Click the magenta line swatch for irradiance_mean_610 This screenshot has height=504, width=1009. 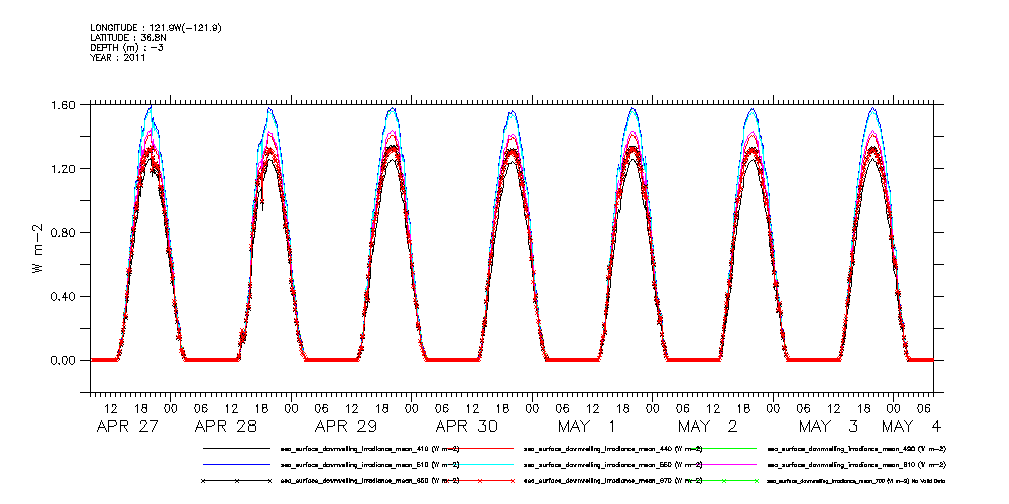tap(723, 464)
